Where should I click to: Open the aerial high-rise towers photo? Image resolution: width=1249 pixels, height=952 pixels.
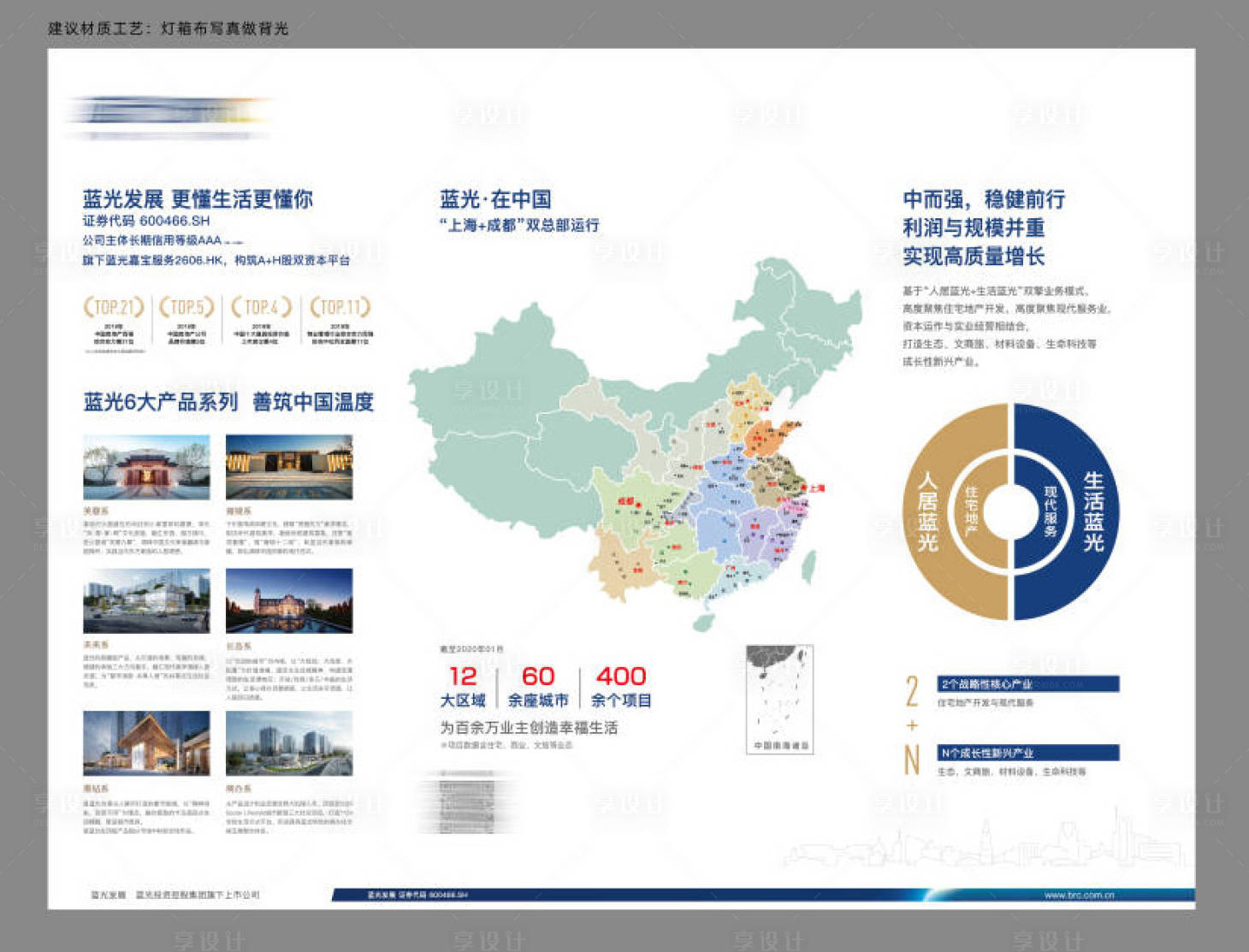pyautogui.click(x=289, y=743)
